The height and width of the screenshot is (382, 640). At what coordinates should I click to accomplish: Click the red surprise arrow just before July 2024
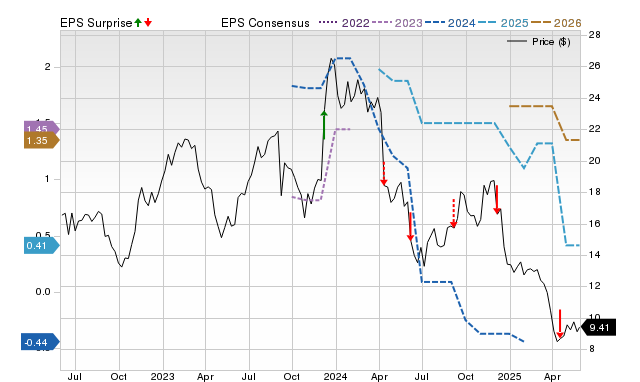point(410,227)
